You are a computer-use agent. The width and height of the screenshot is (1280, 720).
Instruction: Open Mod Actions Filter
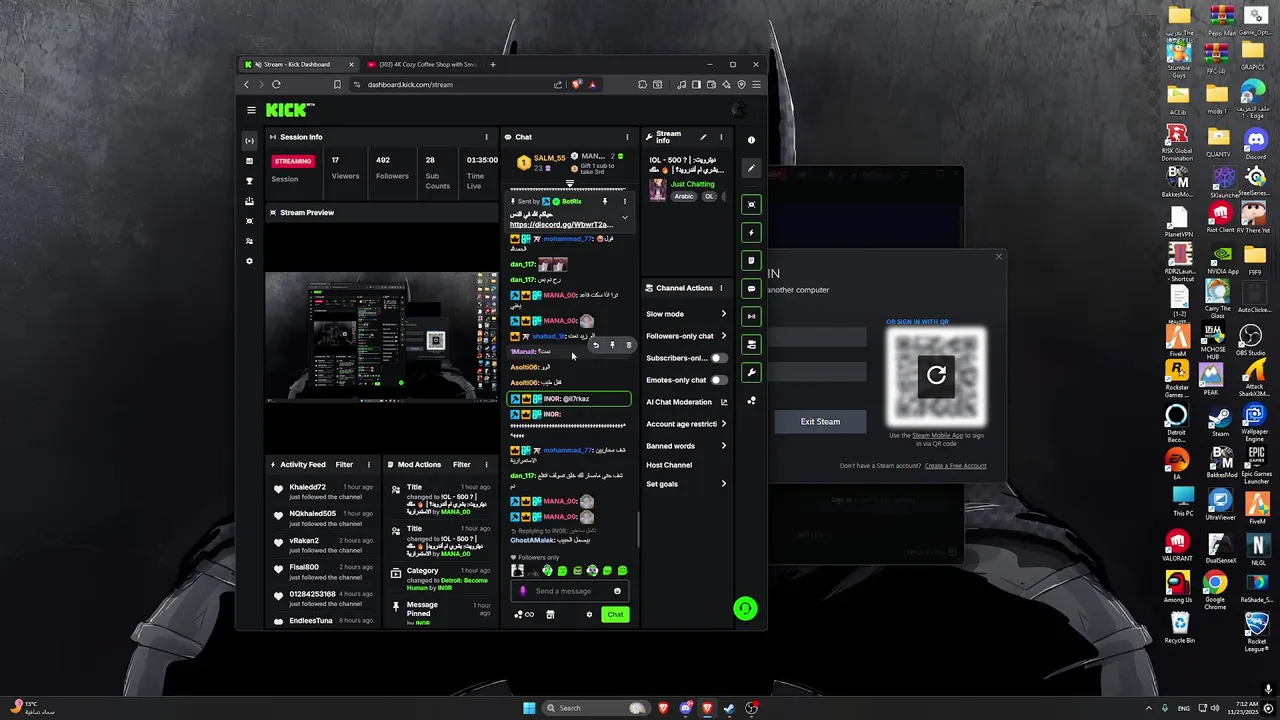tap(462, 464)
